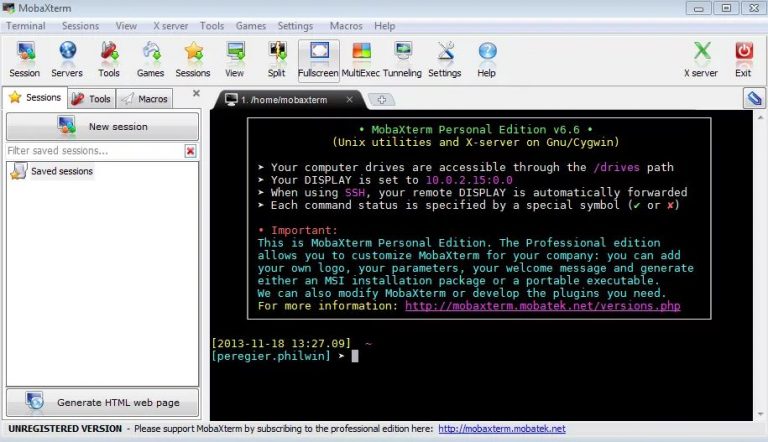
Task: Switch to the Sessions sidebar tab
Action: (35, 98)
